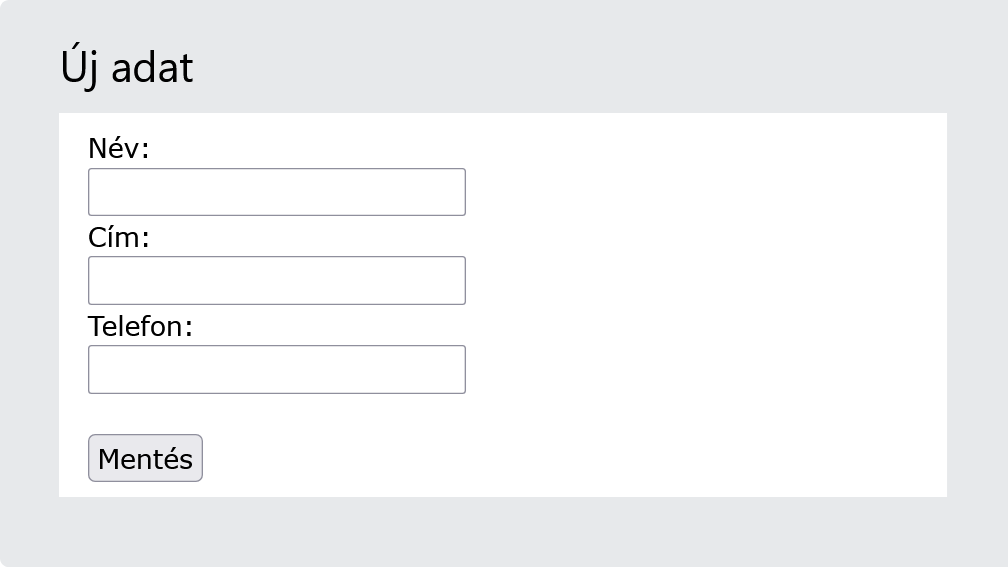1008x567 pixels.
Task: Click the "Cím:" label text
Action: [x=118, y=238]
